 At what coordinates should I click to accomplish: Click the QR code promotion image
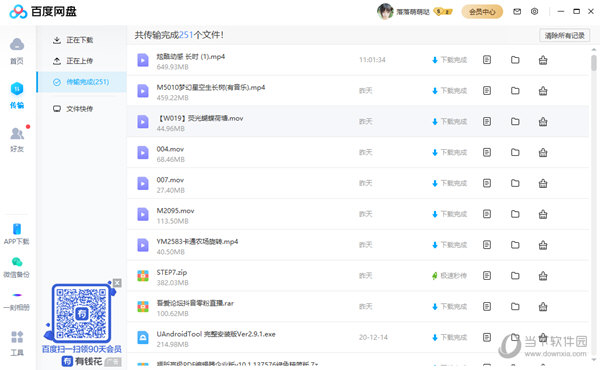(81, 313)
